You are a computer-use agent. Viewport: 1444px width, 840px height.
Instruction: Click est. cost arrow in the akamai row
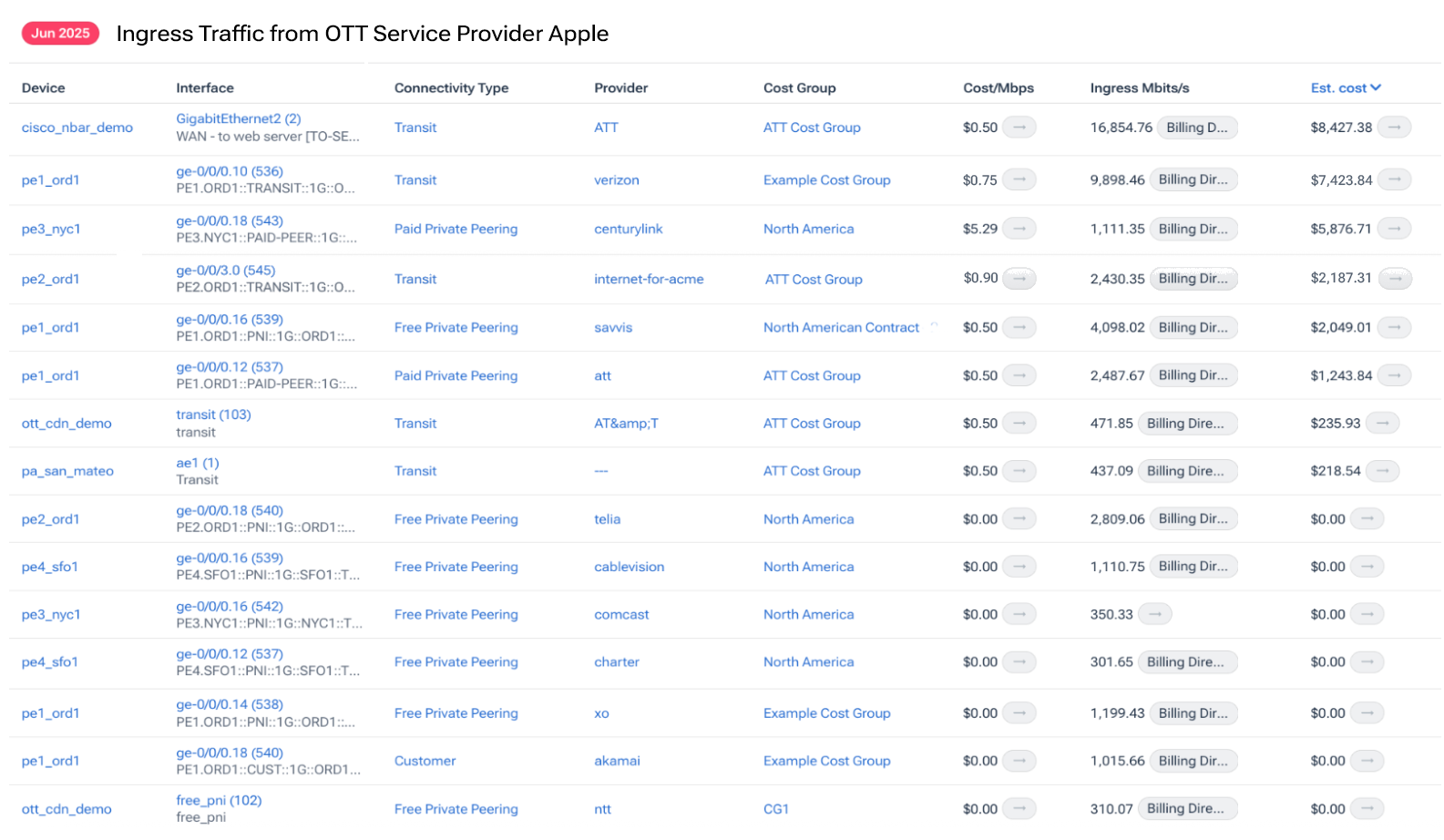1367,761
